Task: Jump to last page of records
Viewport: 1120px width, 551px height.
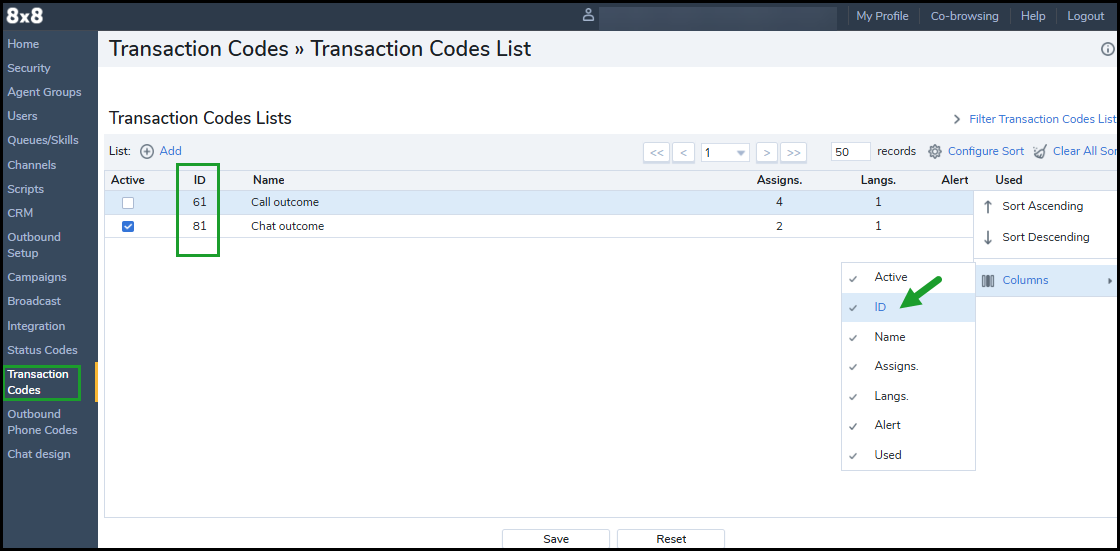Action: [793, 152]
